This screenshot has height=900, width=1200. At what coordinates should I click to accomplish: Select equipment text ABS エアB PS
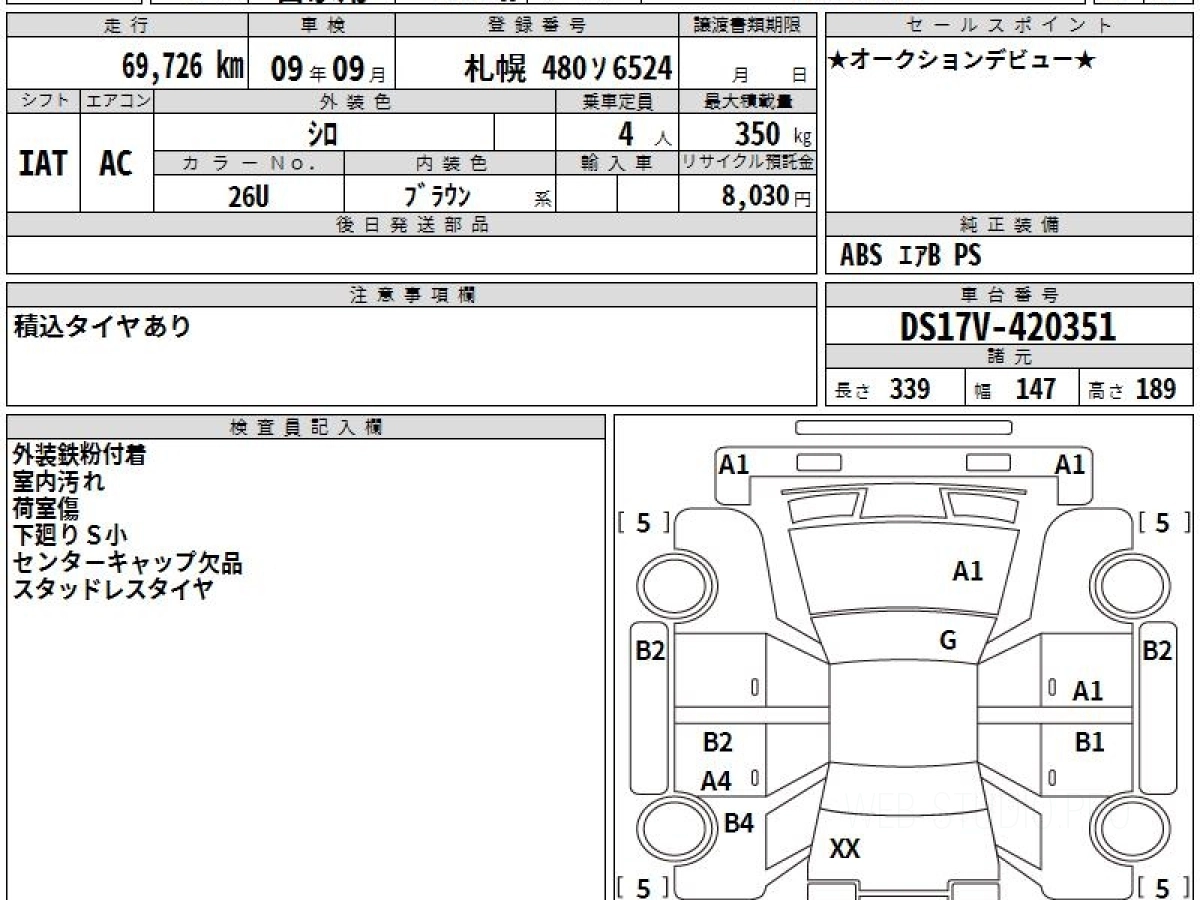point(910,256)
